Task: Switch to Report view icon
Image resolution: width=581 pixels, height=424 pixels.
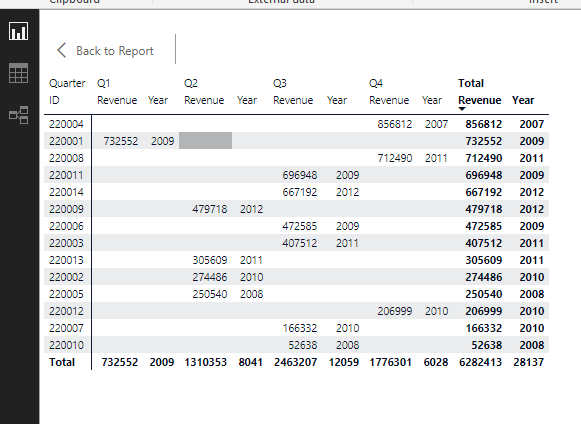Action: tap(18, 31)
